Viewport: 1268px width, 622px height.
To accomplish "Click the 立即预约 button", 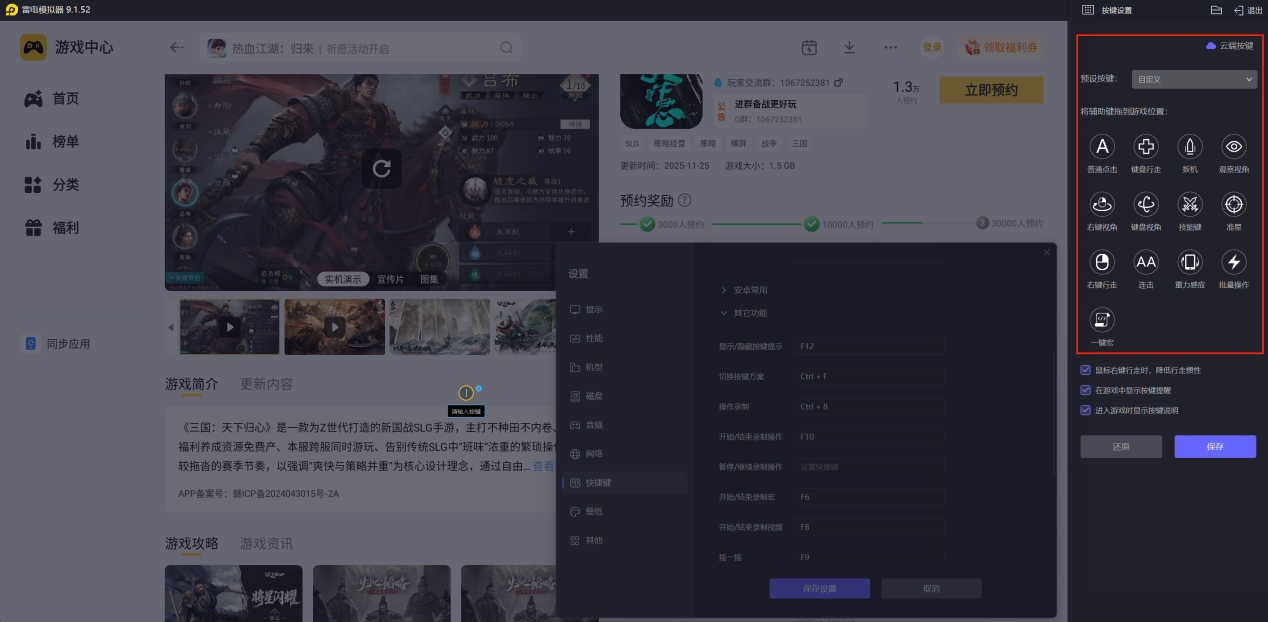I will point(991,90).
